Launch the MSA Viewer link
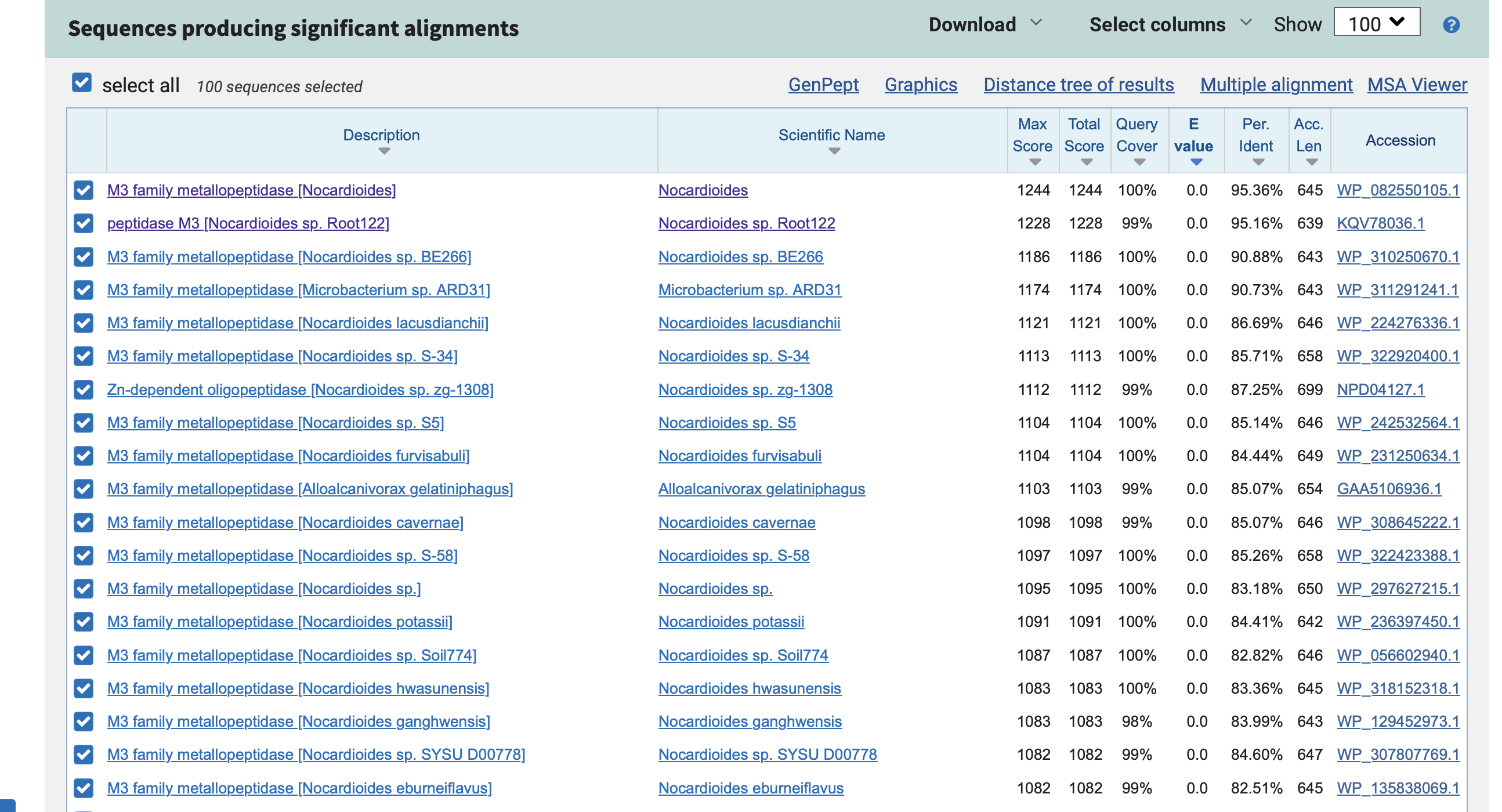The image size is (1502, 812). point(1417,85)
